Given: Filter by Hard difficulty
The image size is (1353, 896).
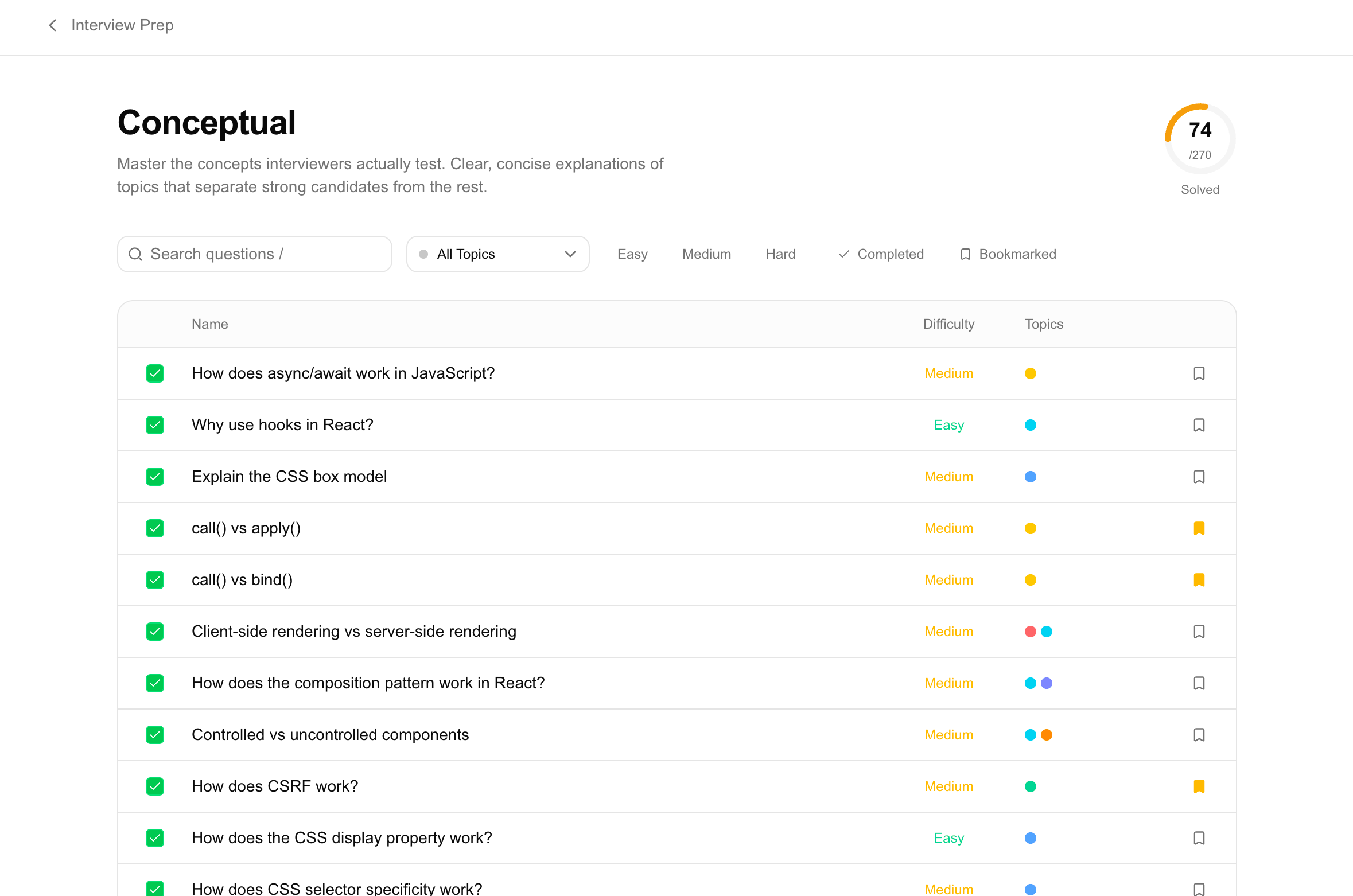Looking at the screenshot, I should point(780,254).
